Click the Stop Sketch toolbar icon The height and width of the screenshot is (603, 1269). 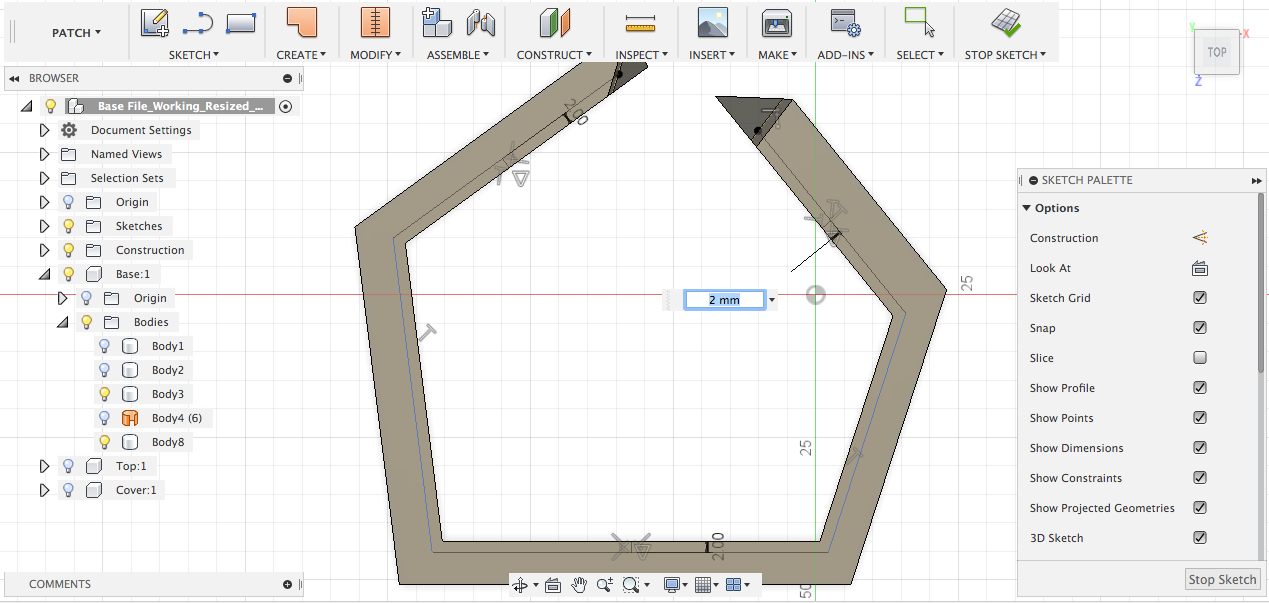1006,22
